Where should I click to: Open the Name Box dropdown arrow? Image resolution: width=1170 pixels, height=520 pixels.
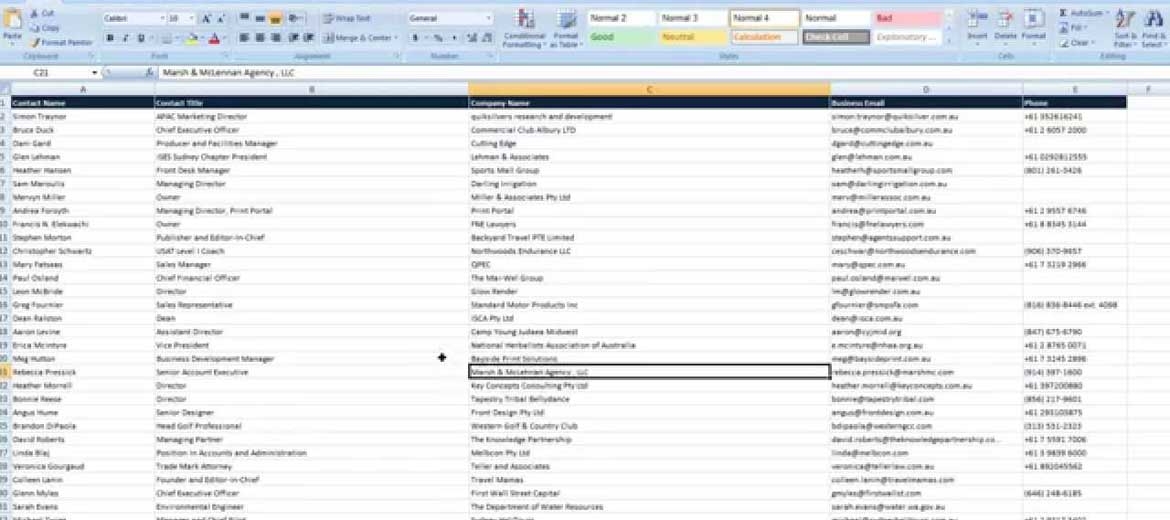[x=95, y=73]
